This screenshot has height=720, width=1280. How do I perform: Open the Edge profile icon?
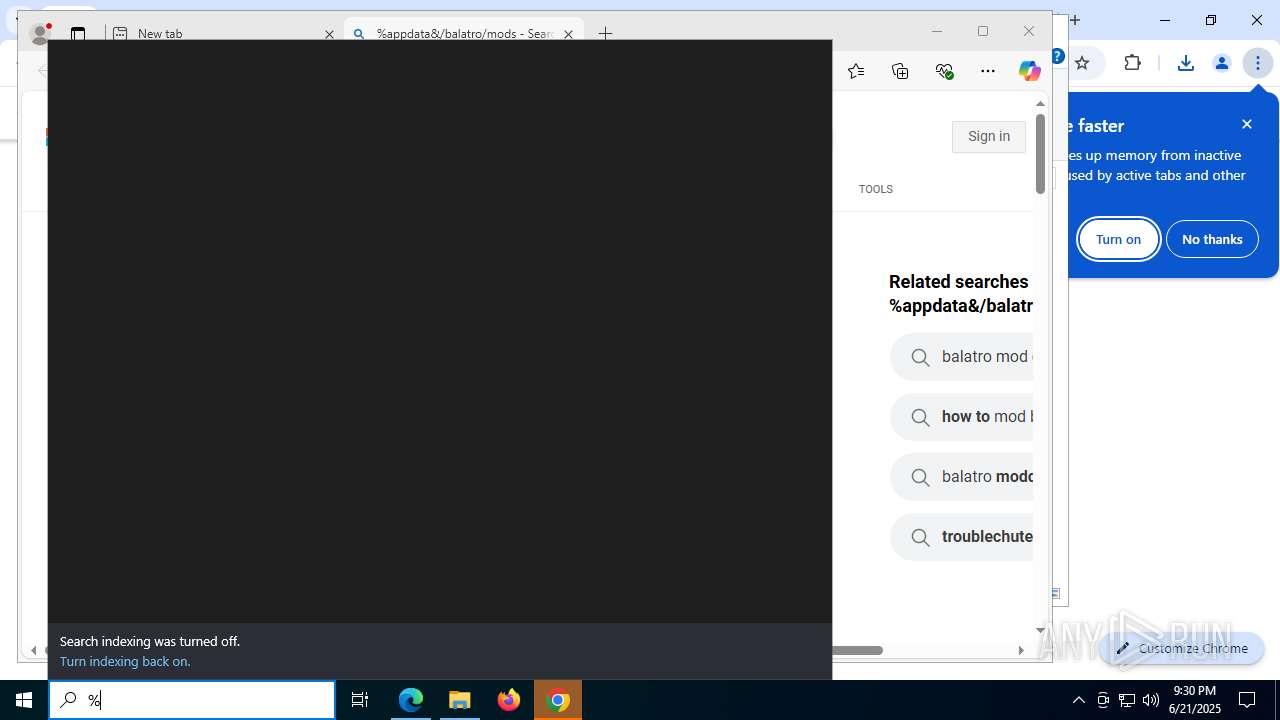40,33
